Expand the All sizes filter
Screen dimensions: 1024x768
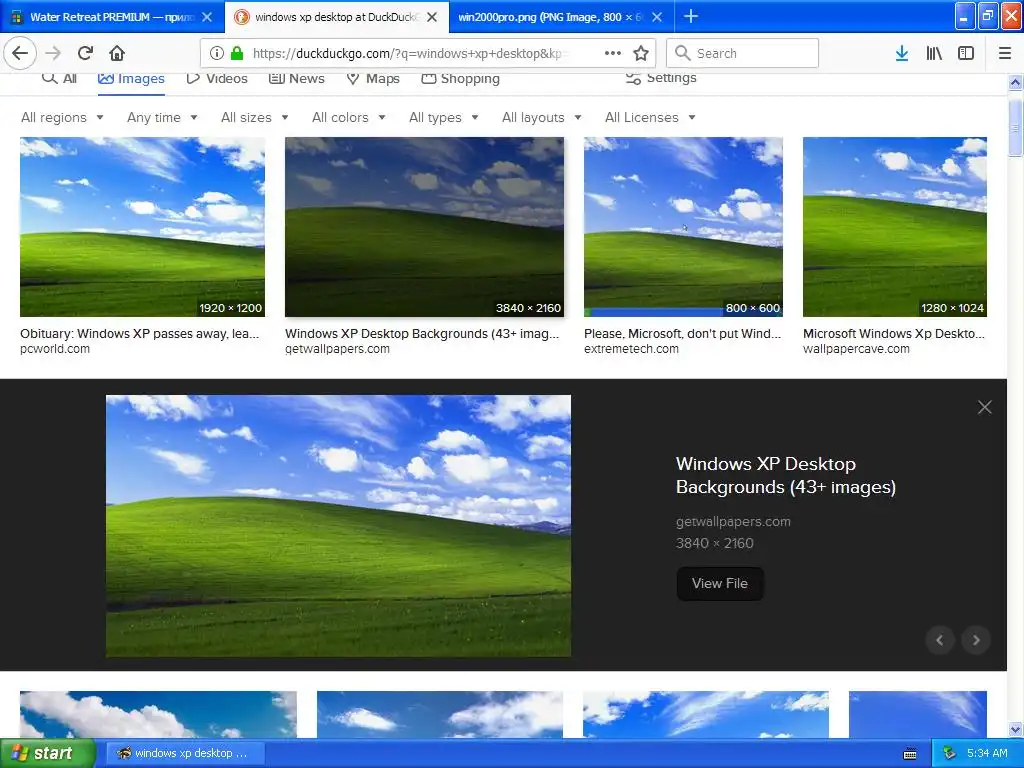(255, 118)
